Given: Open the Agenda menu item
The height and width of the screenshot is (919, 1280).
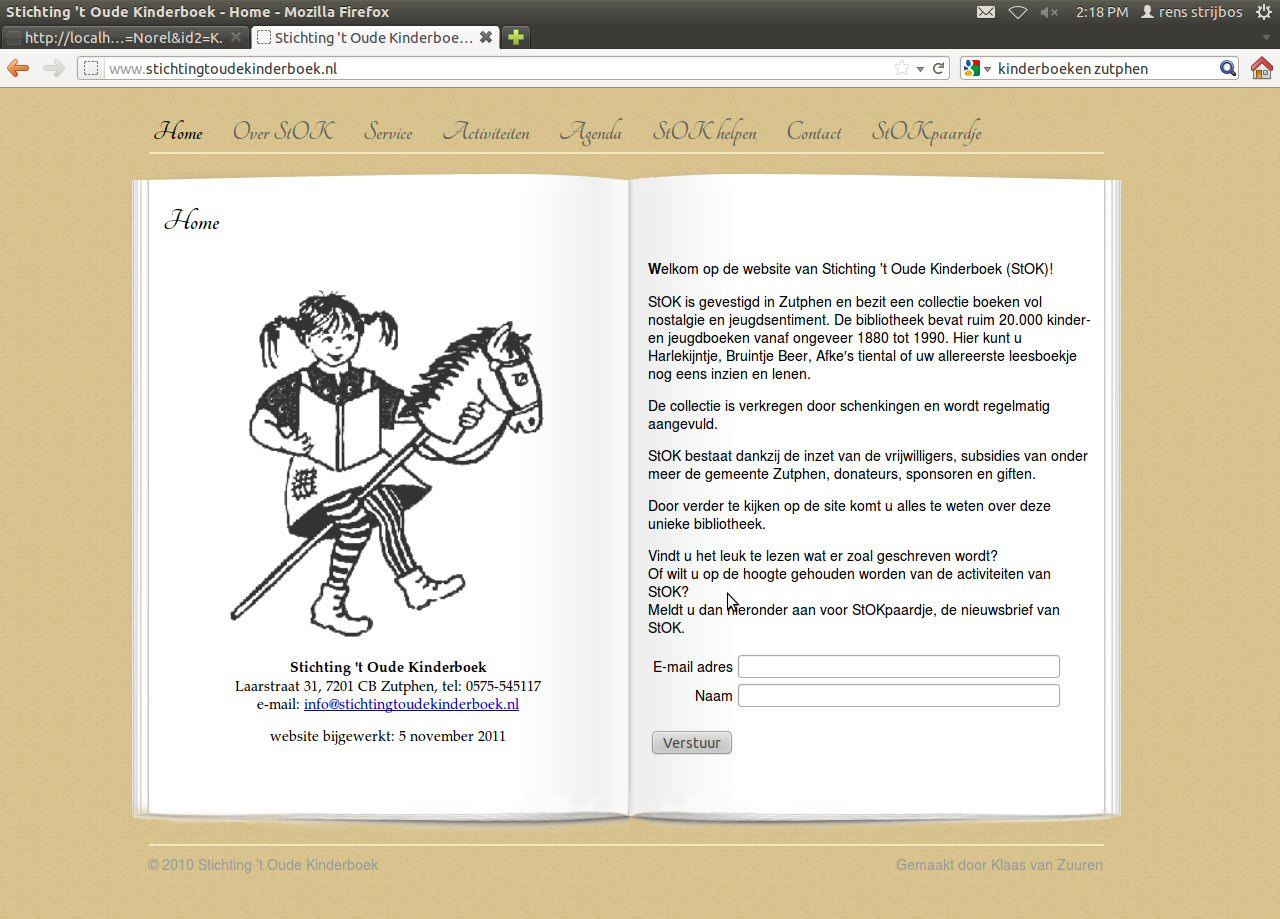Looking at the screenshot, I should (x=590, y=132).
